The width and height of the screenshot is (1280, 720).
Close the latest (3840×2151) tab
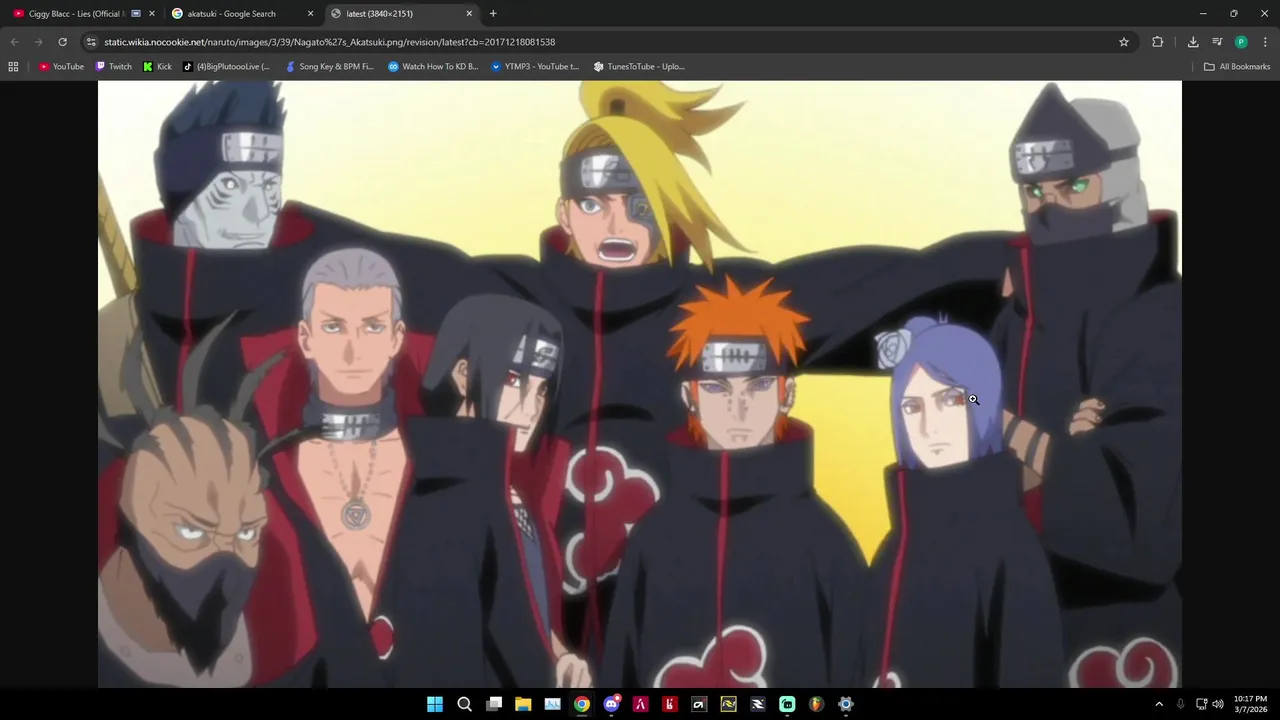coord(469,14)
